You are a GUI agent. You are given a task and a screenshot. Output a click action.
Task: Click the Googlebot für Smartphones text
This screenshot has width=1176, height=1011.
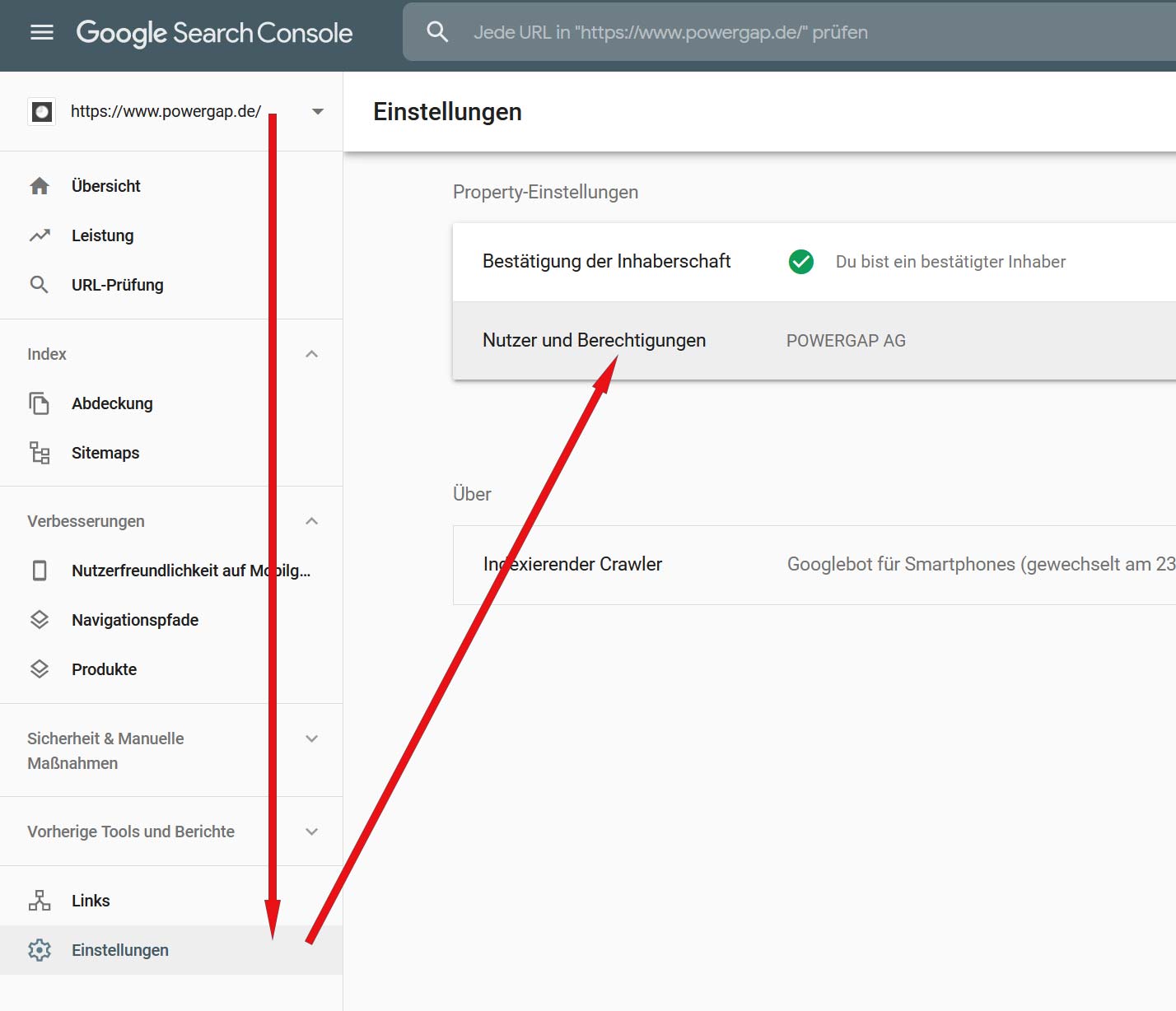(x=982, y=564)
